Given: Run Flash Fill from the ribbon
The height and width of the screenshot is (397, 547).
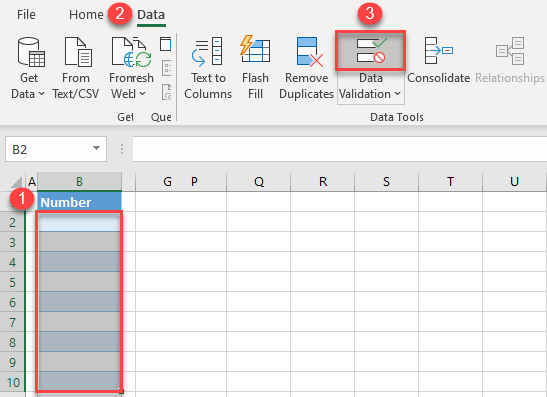Looking at the screenshot, I should 255,50.
